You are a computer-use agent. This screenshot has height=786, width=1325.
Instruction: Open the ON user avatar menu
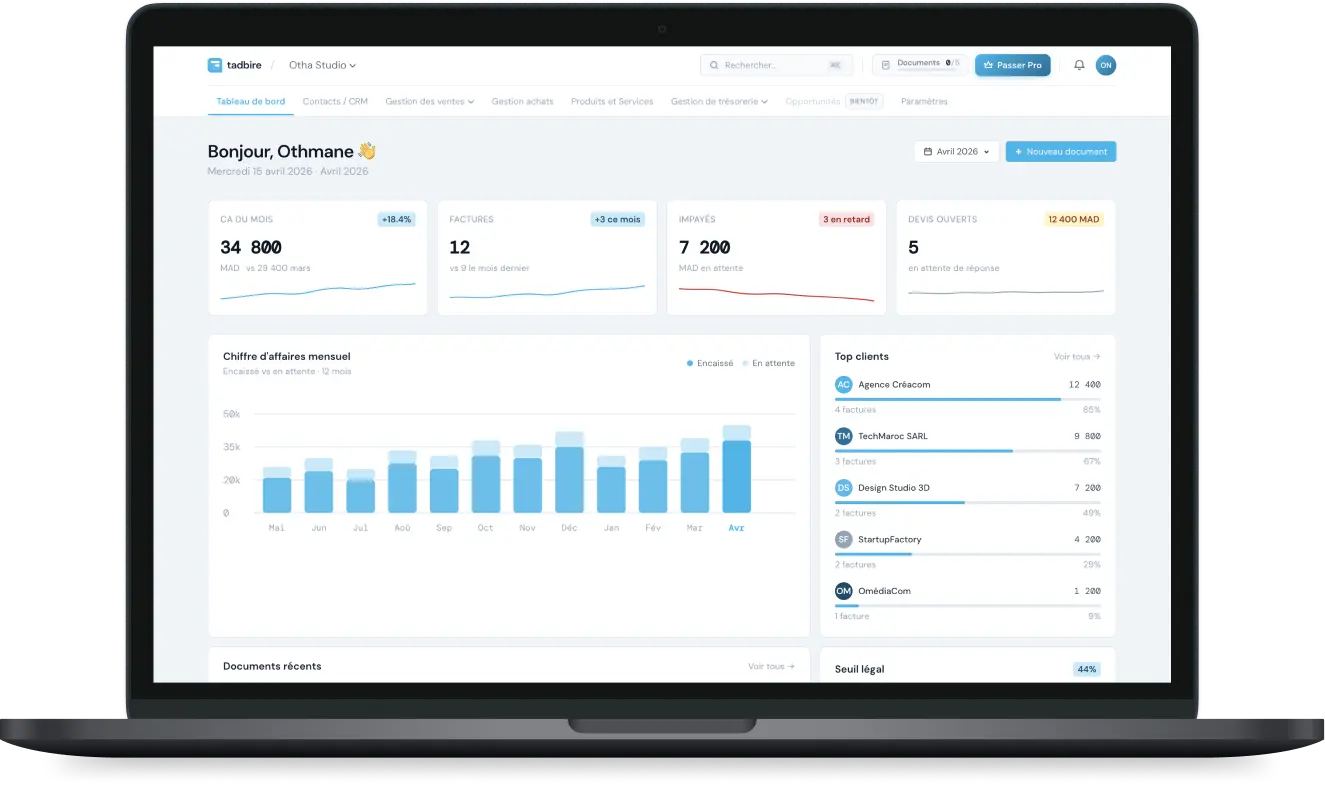1106,65
